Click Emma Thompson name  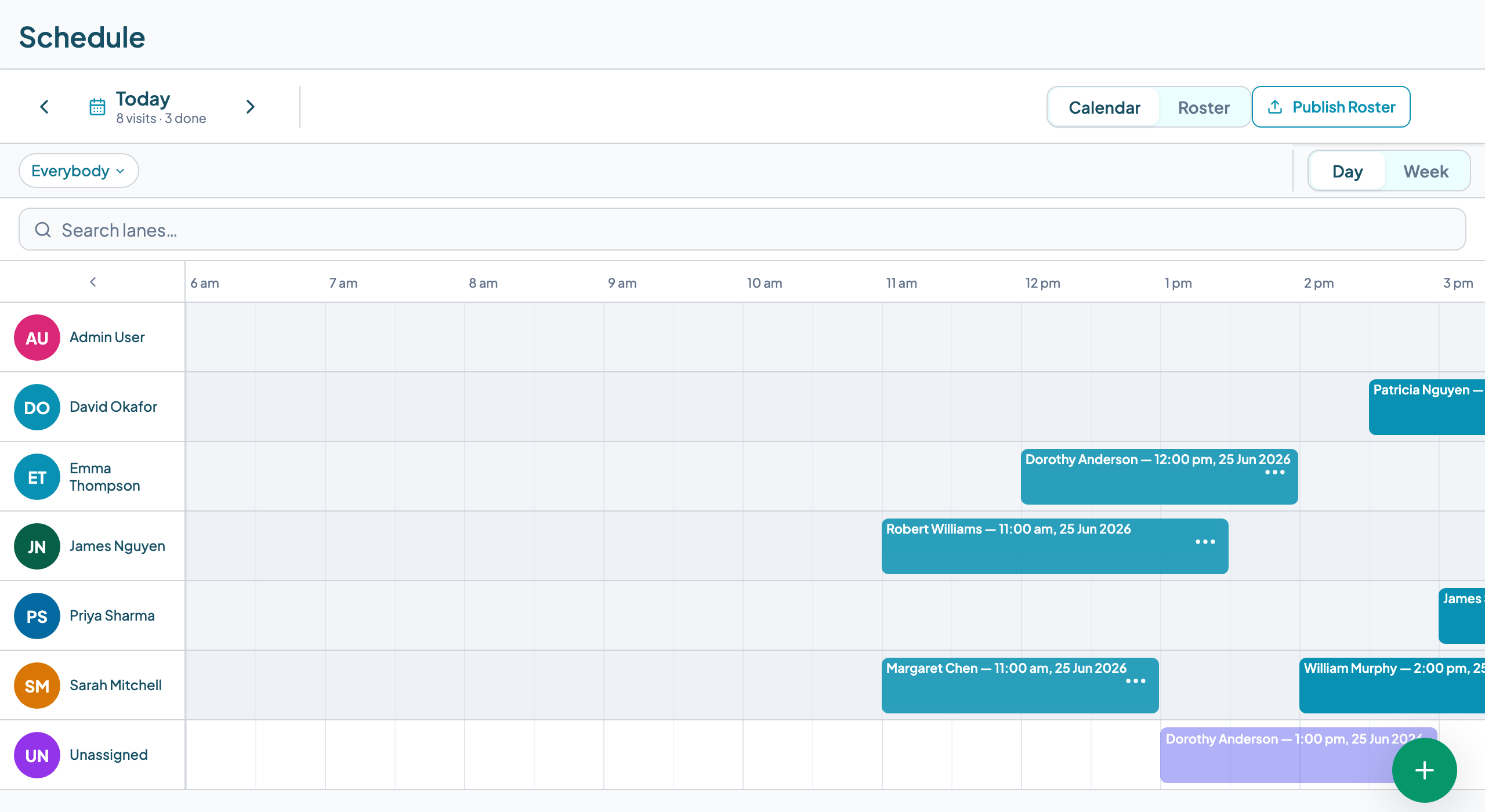(105, 477)
